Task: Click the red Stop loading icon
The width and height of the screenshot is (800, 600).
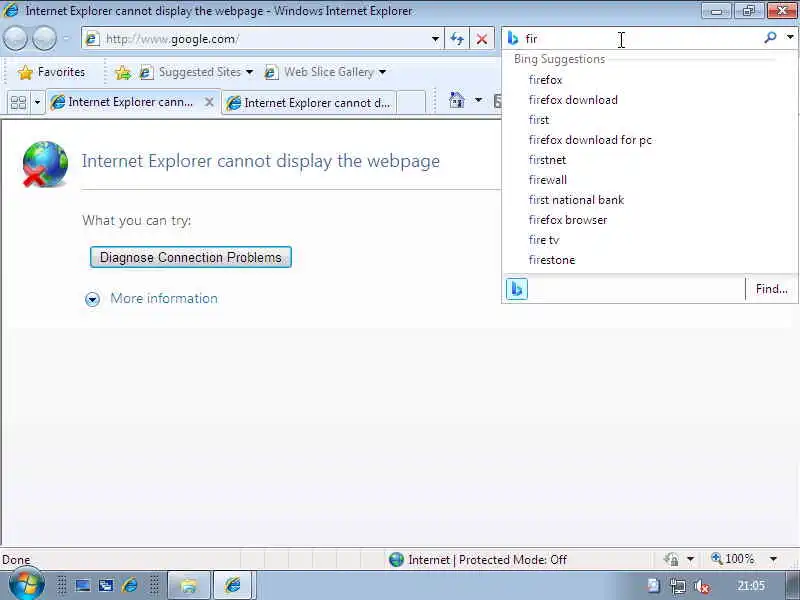Action: click(x=481, y=39)
